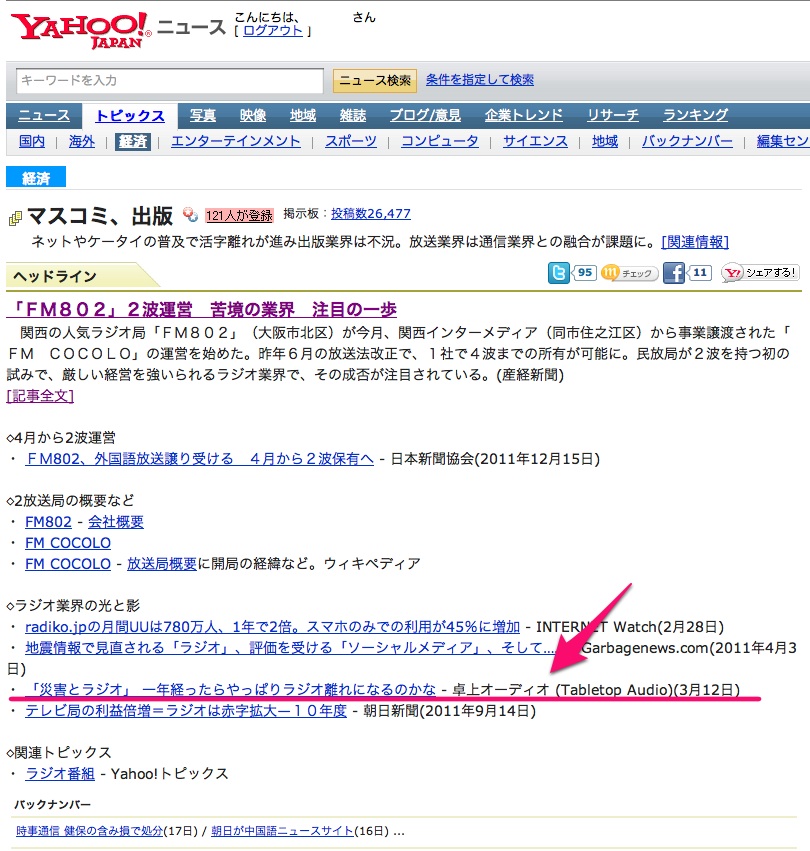Open the standalone FM COCOLO link
810x851 pixels.
(x=68, y=543)
